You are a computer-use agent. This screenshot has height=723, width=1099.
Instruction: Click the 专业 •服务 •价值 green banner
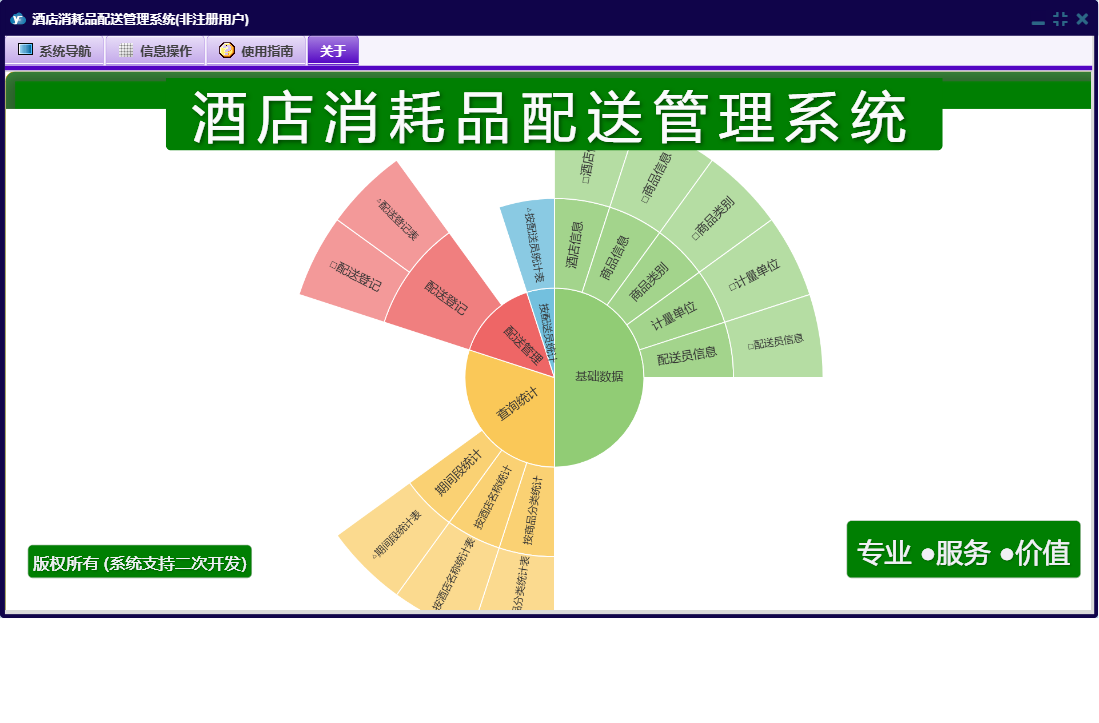coord(963,549)
